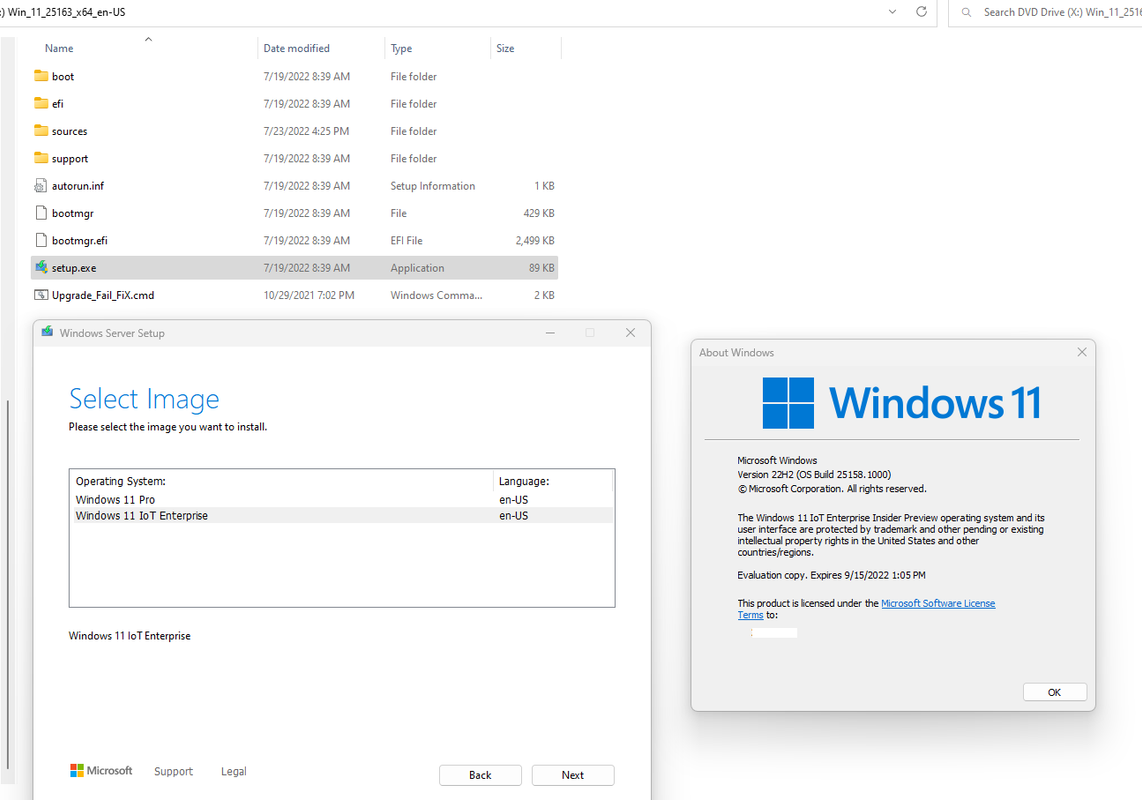Click the Setup Information type cell

[433, 186]
